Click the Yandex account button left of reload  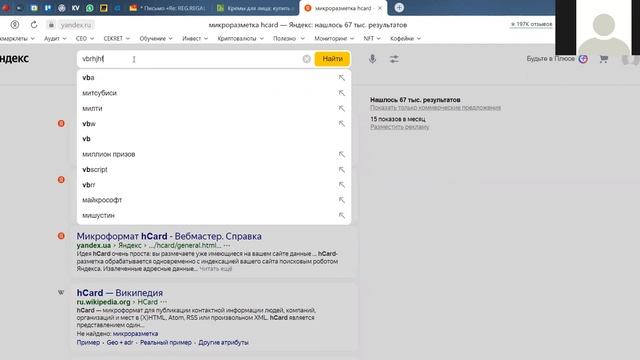15,25
